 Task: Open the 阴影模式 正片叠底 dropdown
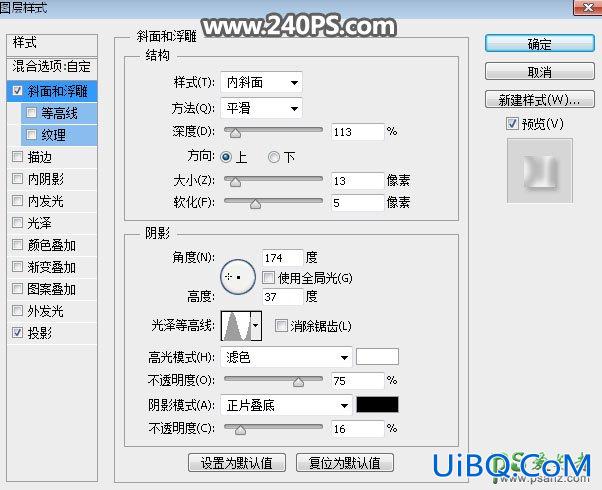pyautogui.click(x=286, y=405)
